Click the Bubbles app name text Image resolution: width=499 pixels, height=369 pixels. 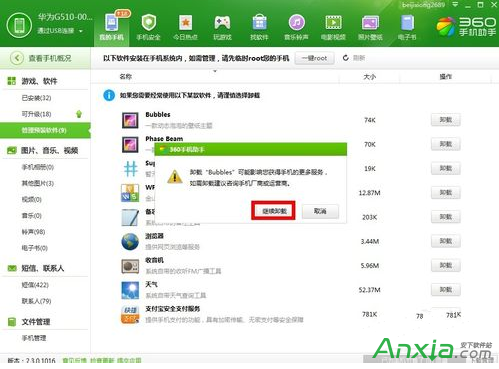[158, 115]
